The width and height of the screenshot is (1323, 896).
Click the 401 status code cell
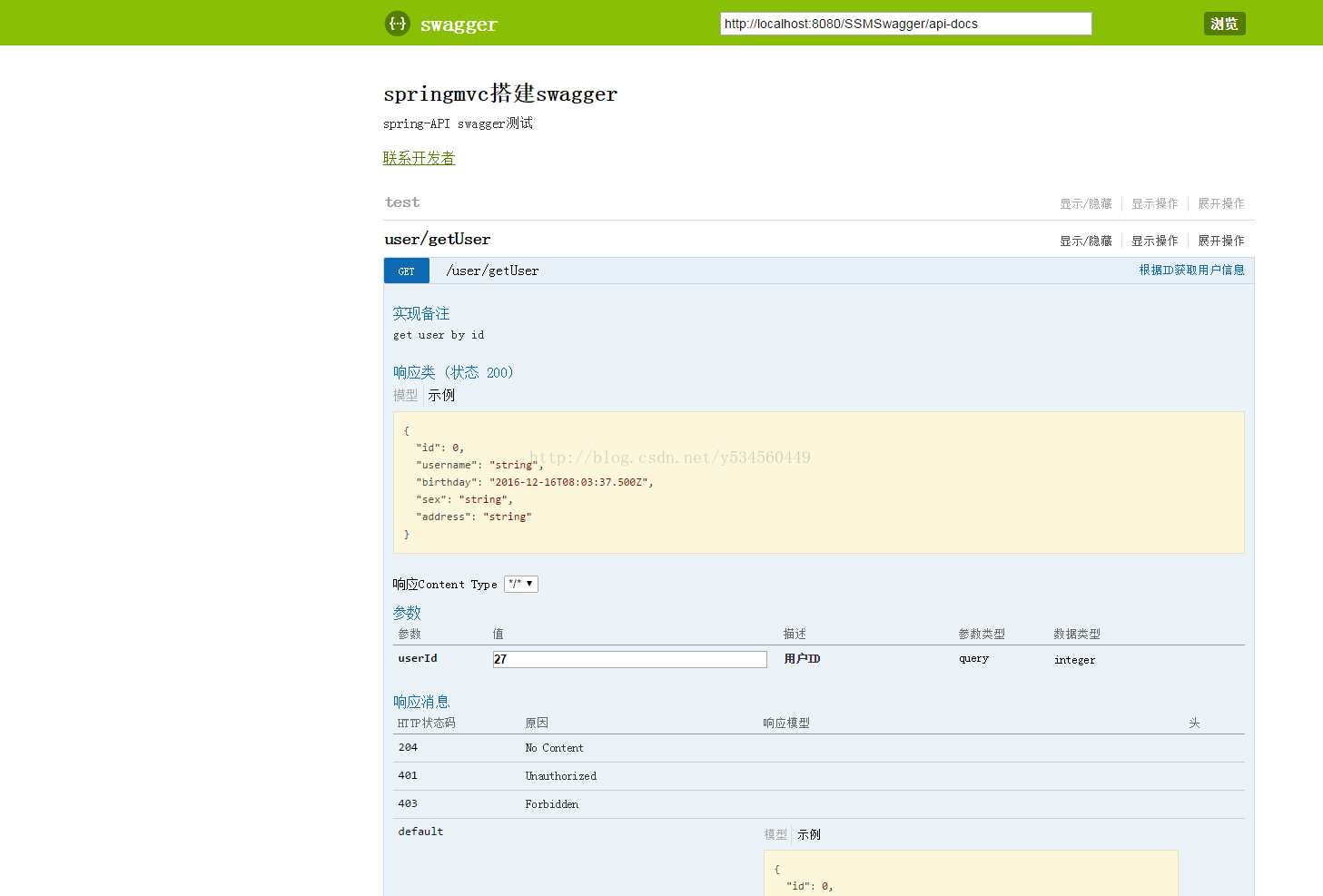coord(408,775)
